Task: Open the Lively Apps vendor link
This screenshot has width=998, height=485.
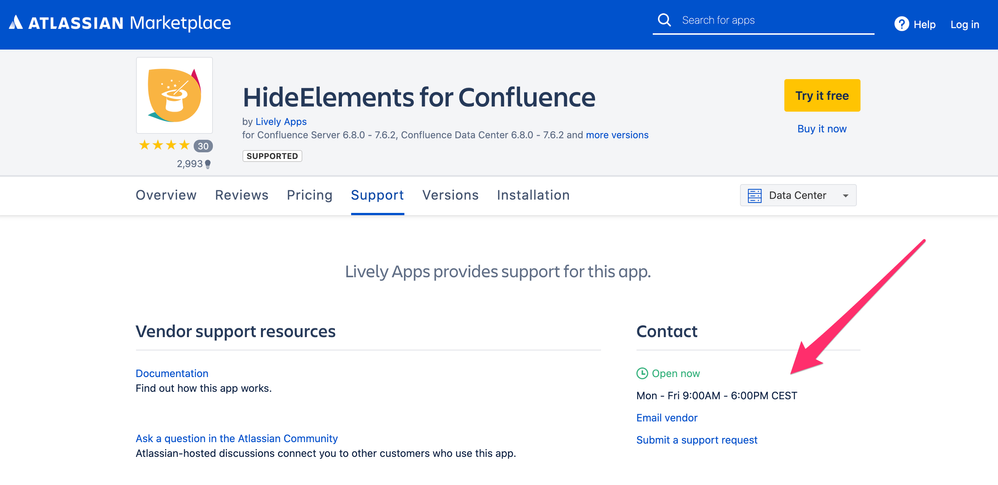Action: pos(281,122)
